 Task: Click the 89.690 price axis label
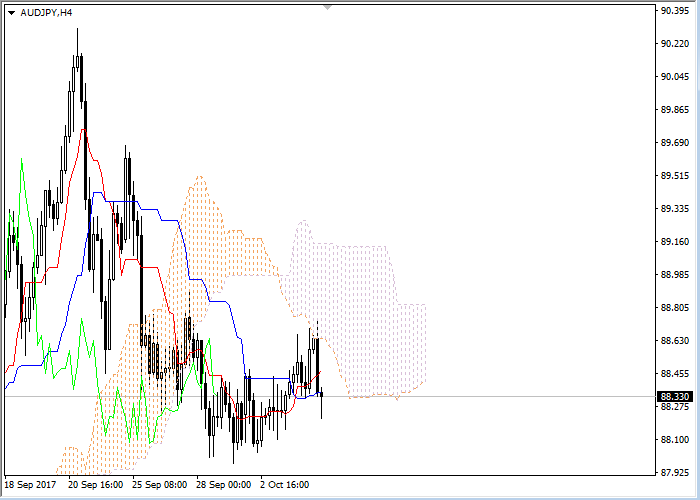click(675, 143)
